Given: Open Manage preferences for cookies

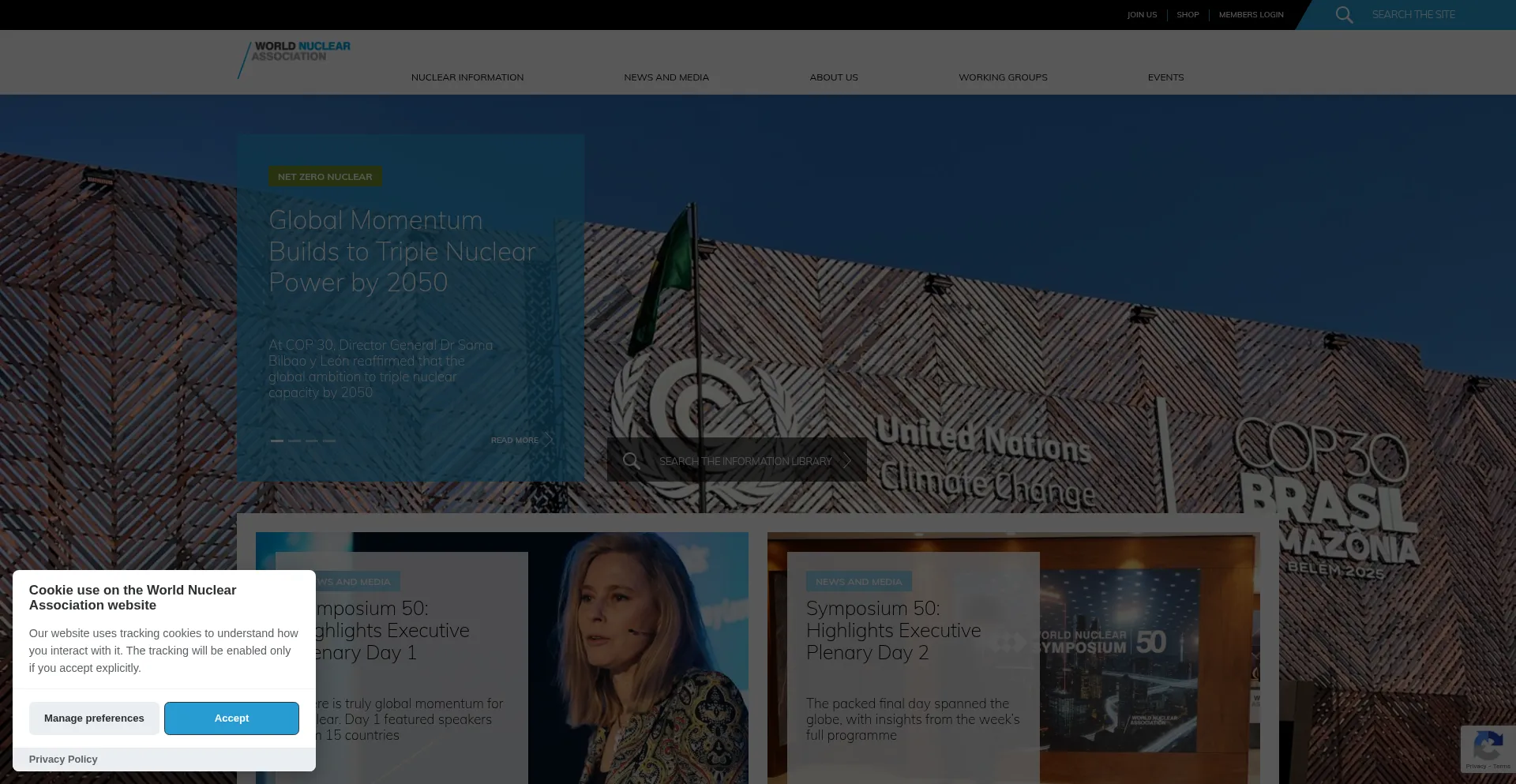Looking at the screenshot, I should tap(94, 718).
